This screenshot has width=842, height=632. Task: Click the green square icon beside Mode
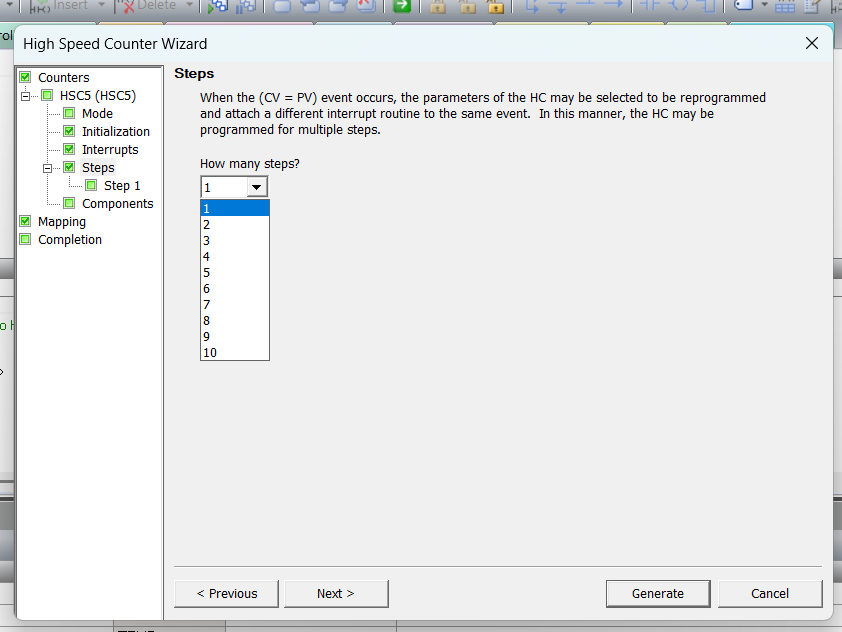pos(69,114)
